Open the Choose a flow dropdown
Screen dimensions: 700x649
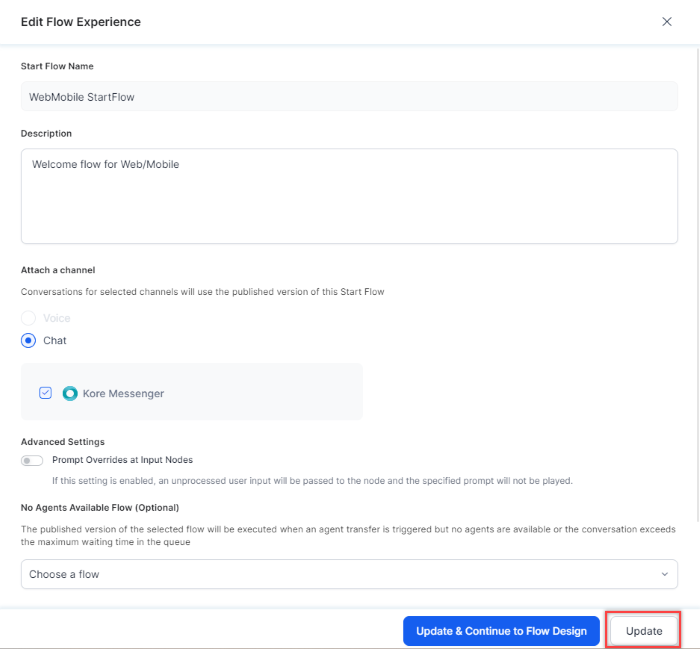[349, 574]
